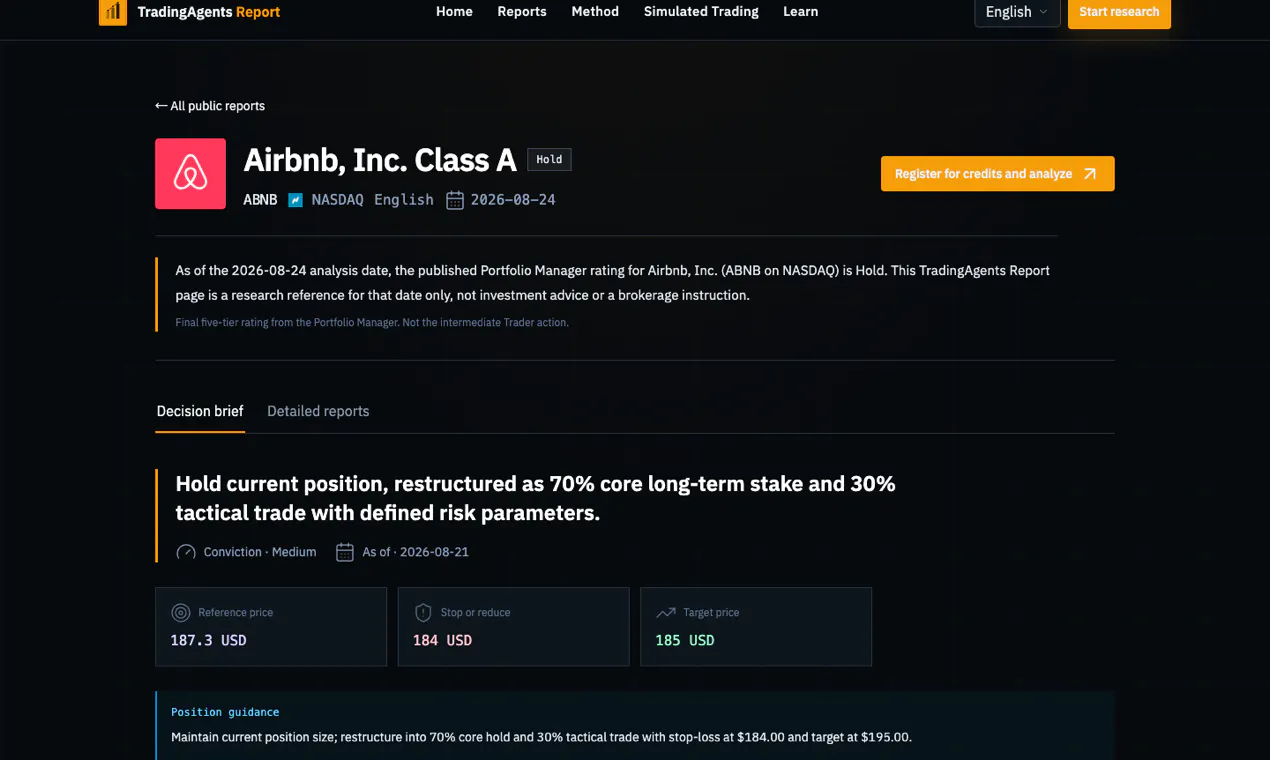Click the Stop or reduce label
Screen dimensions: 1270x760
pos(475,613)
